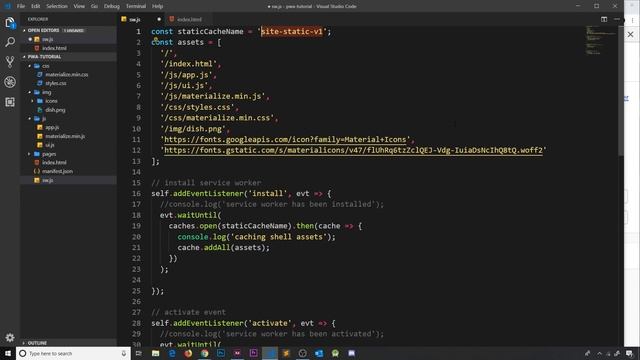The image size is (640, 360).
Task: Click the Windows Start button
Action: [x=8, y=353]
